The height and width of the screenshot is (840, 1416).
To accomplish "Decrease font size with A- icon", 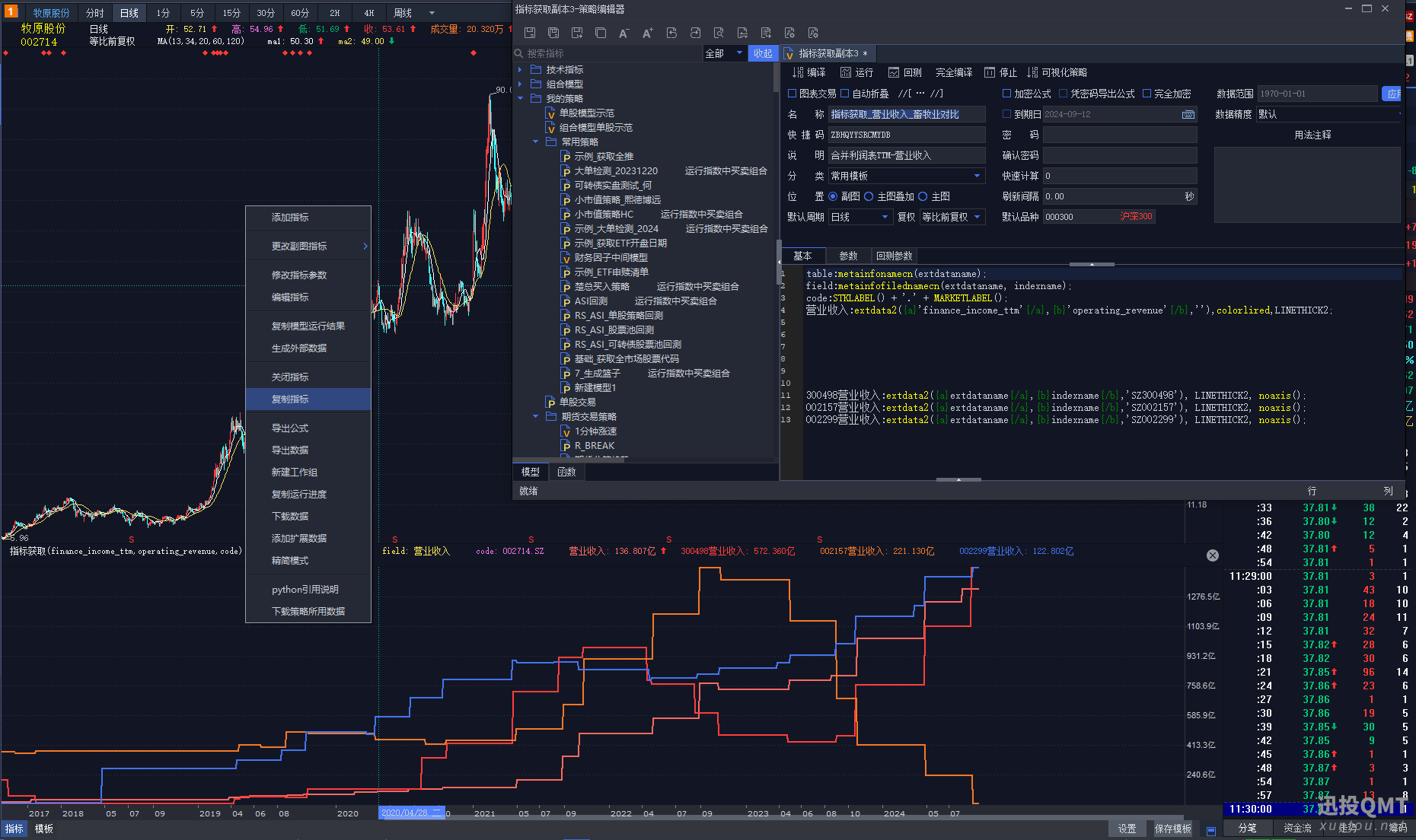I will coord(624,33).
